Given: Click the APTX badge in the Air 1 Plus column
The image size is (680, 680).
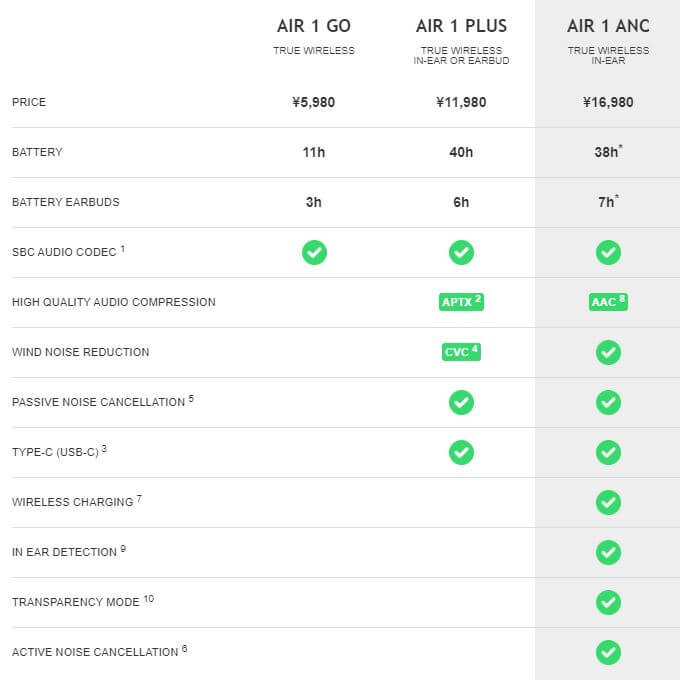Looking at the screenshot, I should [461, 302].
